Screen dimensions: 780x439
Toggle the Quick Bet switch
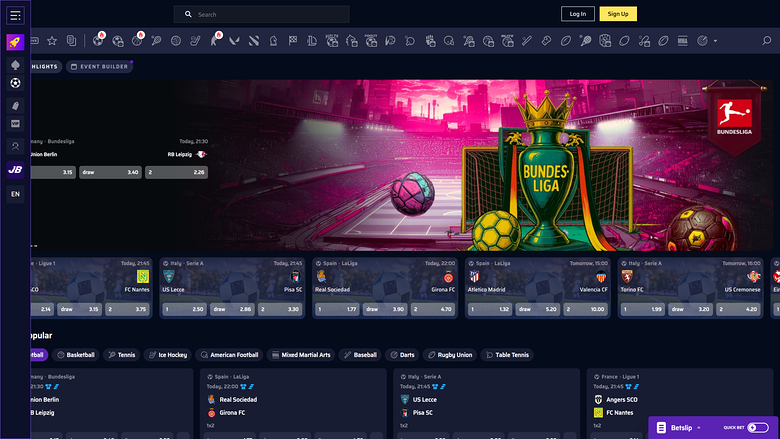pos(758,428)
